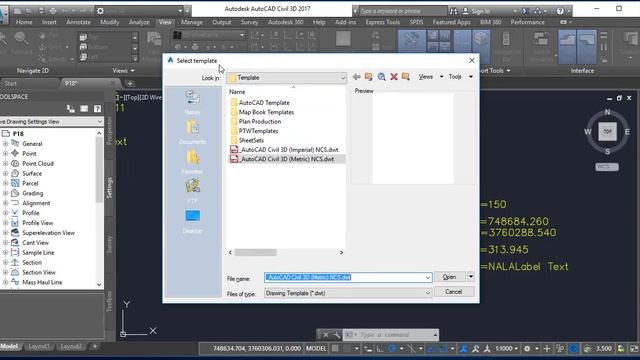
Task: Click the Name column header in file list
Action: [x=237, y=92]
